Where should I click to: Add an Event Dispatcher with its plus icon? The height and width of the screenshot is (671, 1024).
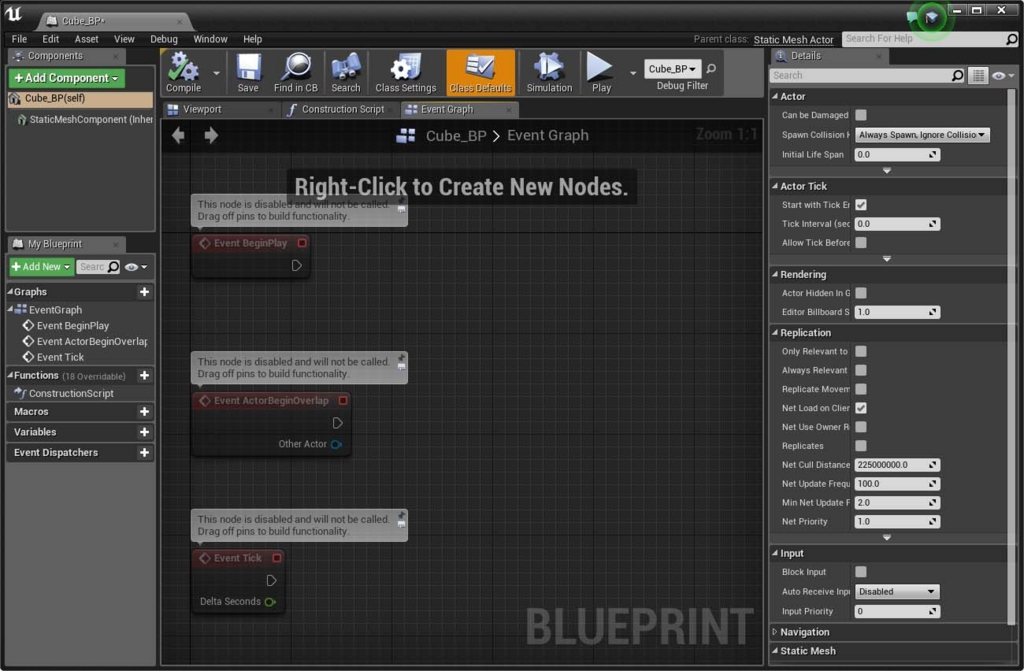[x=144, y=452]
